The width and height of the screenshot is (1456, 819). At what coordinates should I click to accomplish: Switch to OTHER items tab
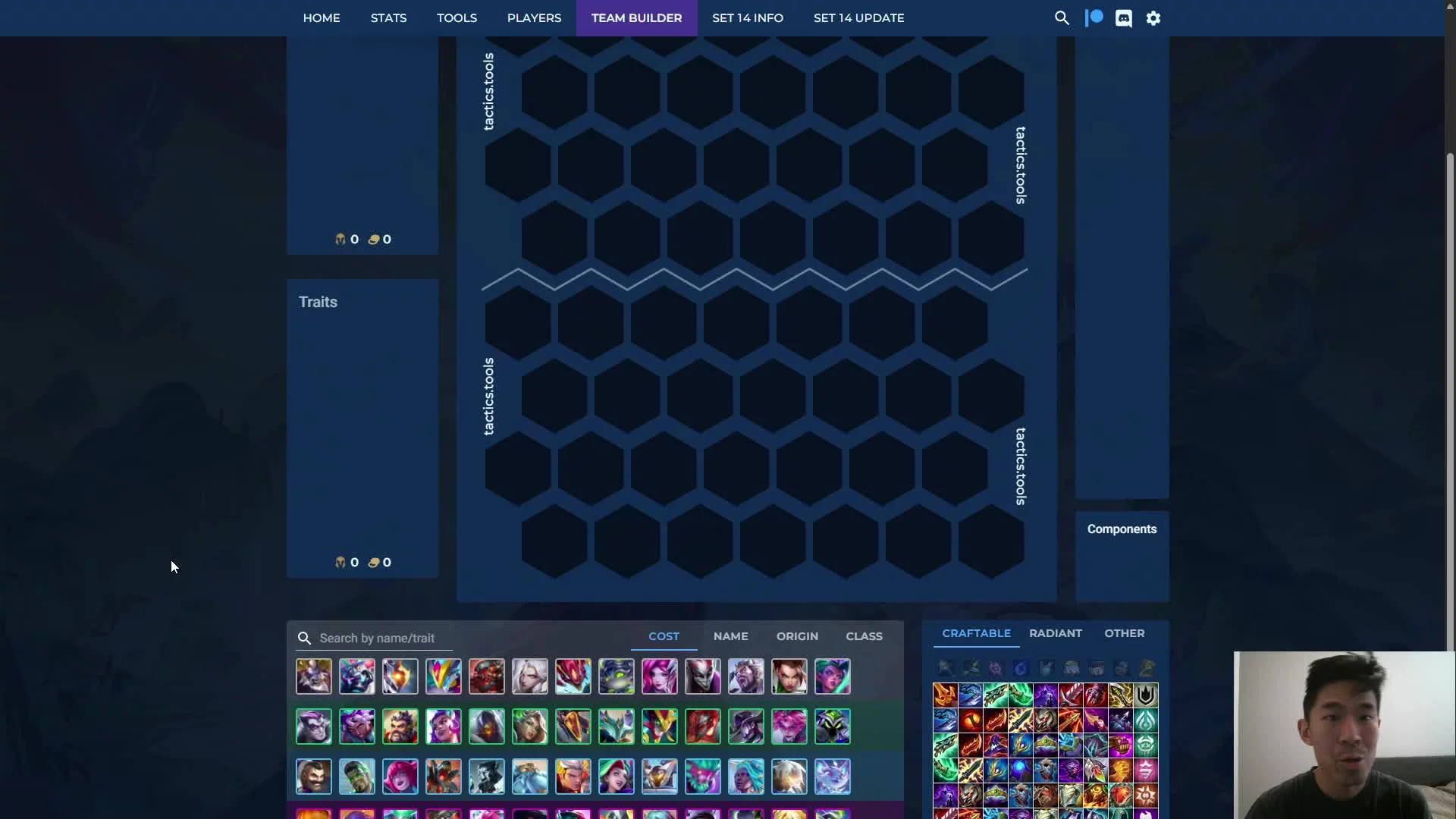[1124, 633]
